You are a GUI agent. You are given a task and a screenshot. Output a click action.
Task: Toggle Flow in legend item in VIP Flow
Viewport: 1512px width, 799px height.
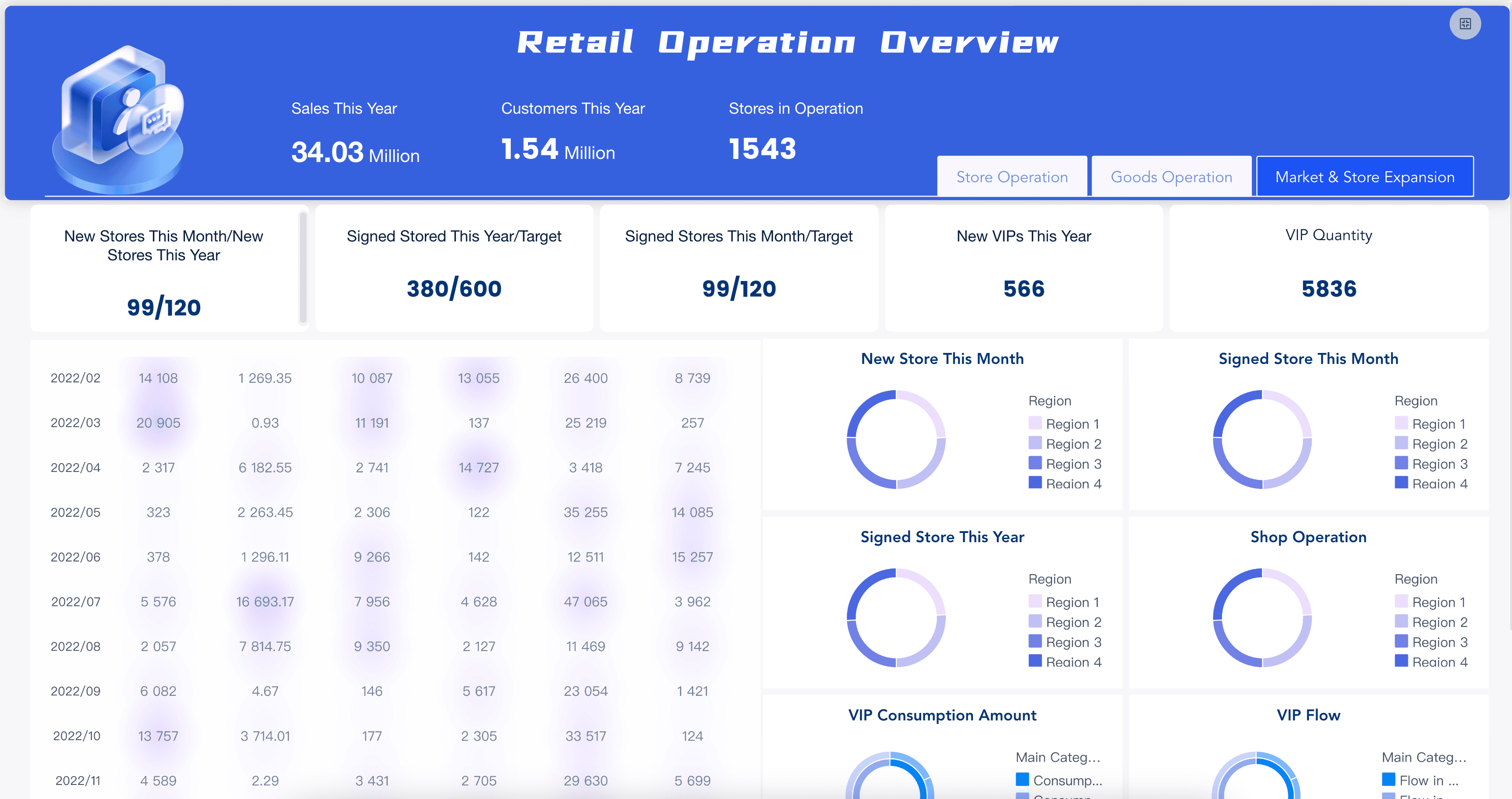click(1421, 780)
